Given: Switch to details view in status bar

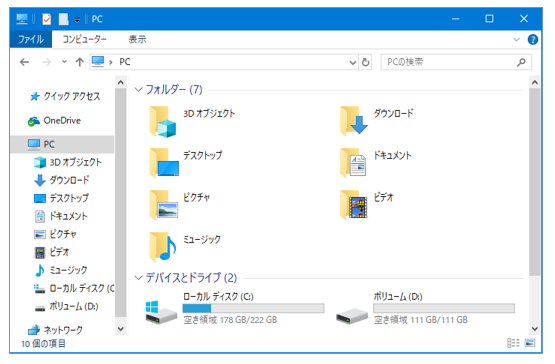Looking at the screenshot, I should 513,343.
